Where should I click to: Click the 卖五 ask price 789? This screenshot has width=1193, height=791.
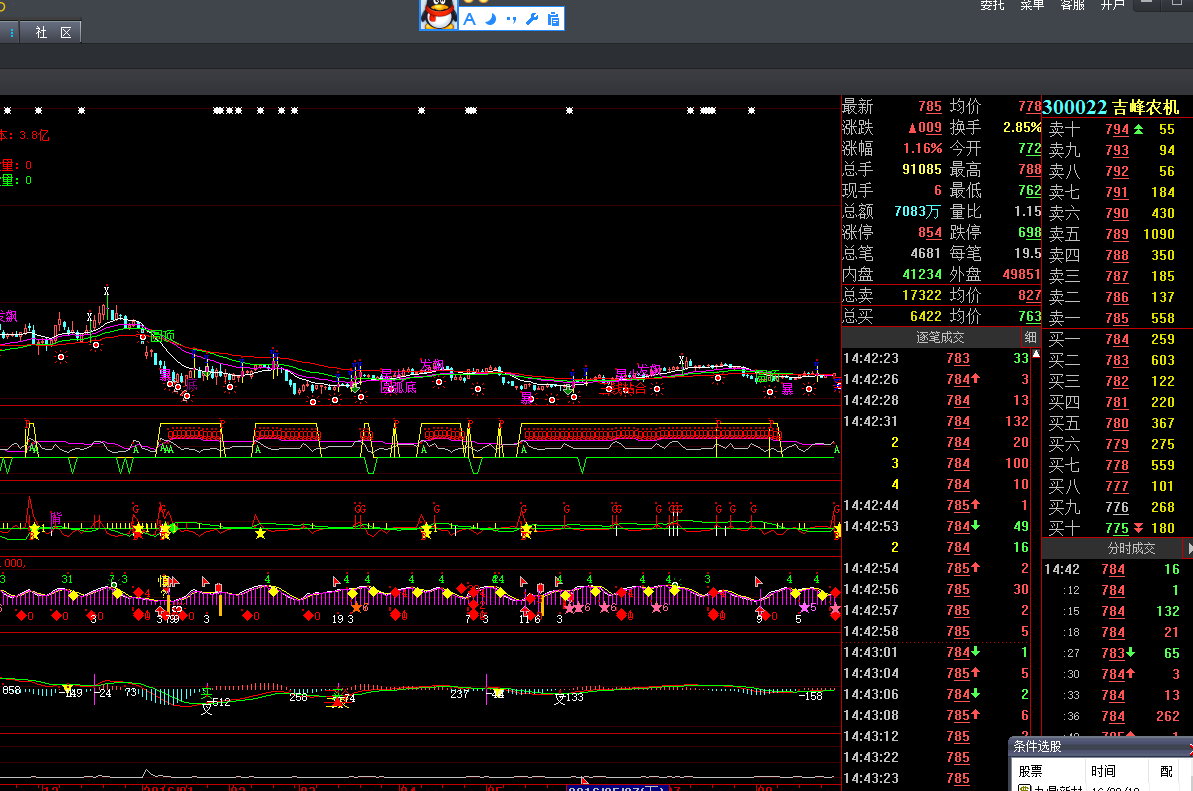click(1117, 234)
